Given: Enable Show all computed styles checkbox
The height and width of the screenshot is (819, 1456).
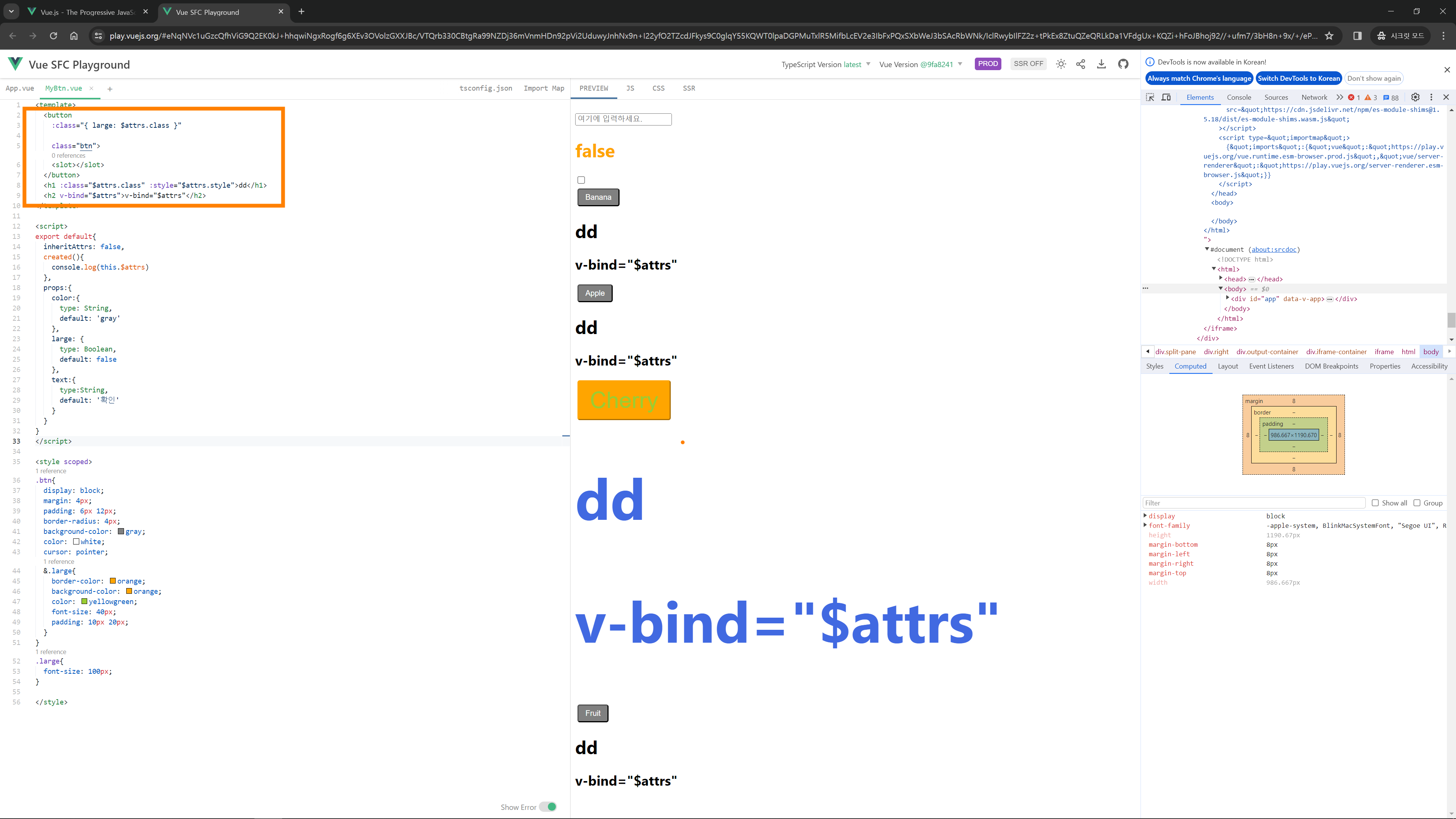Looking at the screenshot, I should pyautogui.click(x=1375, y=502).
